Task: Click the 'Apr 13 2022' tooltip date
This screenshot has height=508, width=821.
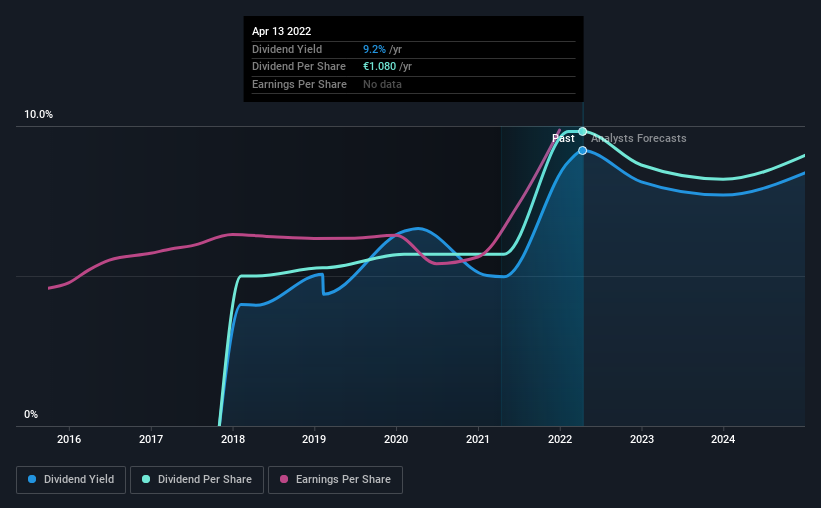Action: [x=282, y=31]
